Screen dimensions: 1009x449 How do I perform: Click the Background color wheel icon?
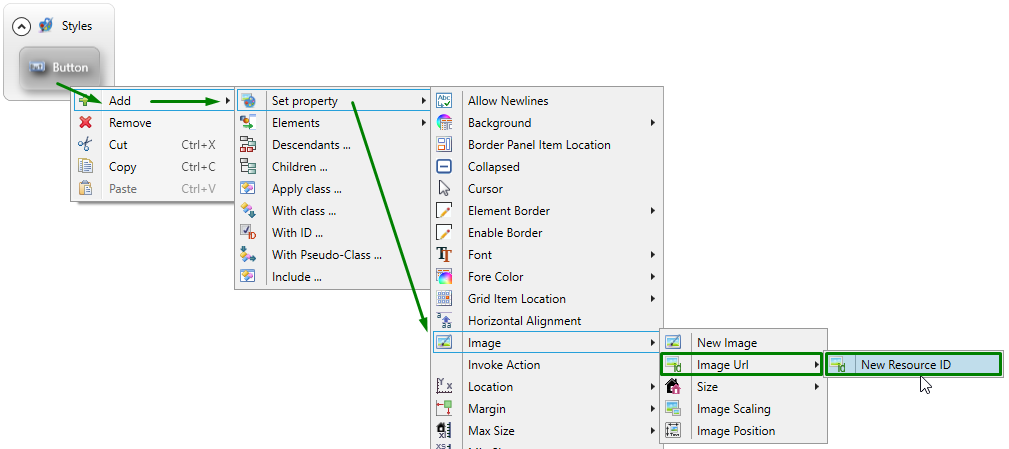click(x=445, y=123)
